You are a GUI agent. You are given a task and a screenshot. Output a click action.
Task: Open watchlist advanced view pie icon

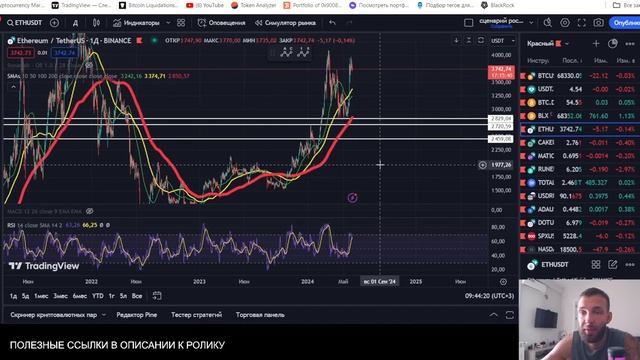613,43
